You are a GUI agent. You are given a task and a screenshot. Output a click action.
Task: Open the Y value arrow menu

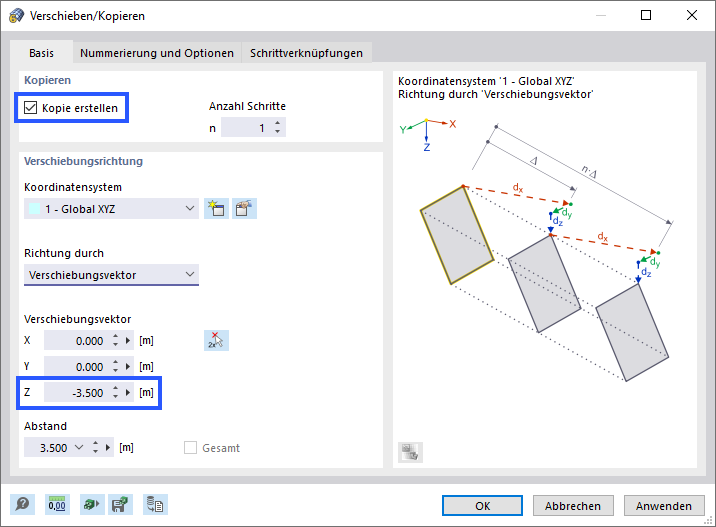click(128, 366)
